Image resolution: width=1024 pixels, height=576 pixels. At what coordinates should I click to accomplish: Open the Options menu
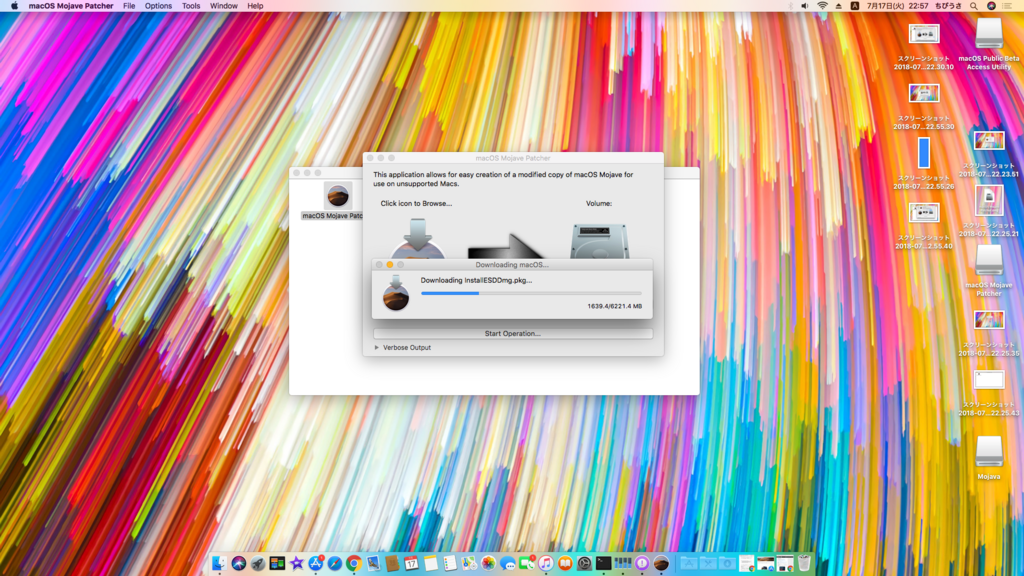pos(158,6)
